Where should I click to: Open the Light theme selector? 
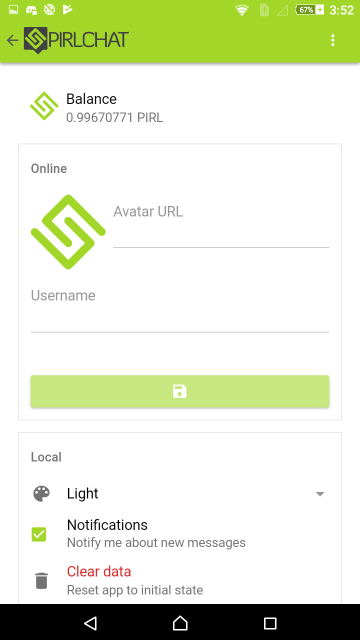(x=196, y=493)
